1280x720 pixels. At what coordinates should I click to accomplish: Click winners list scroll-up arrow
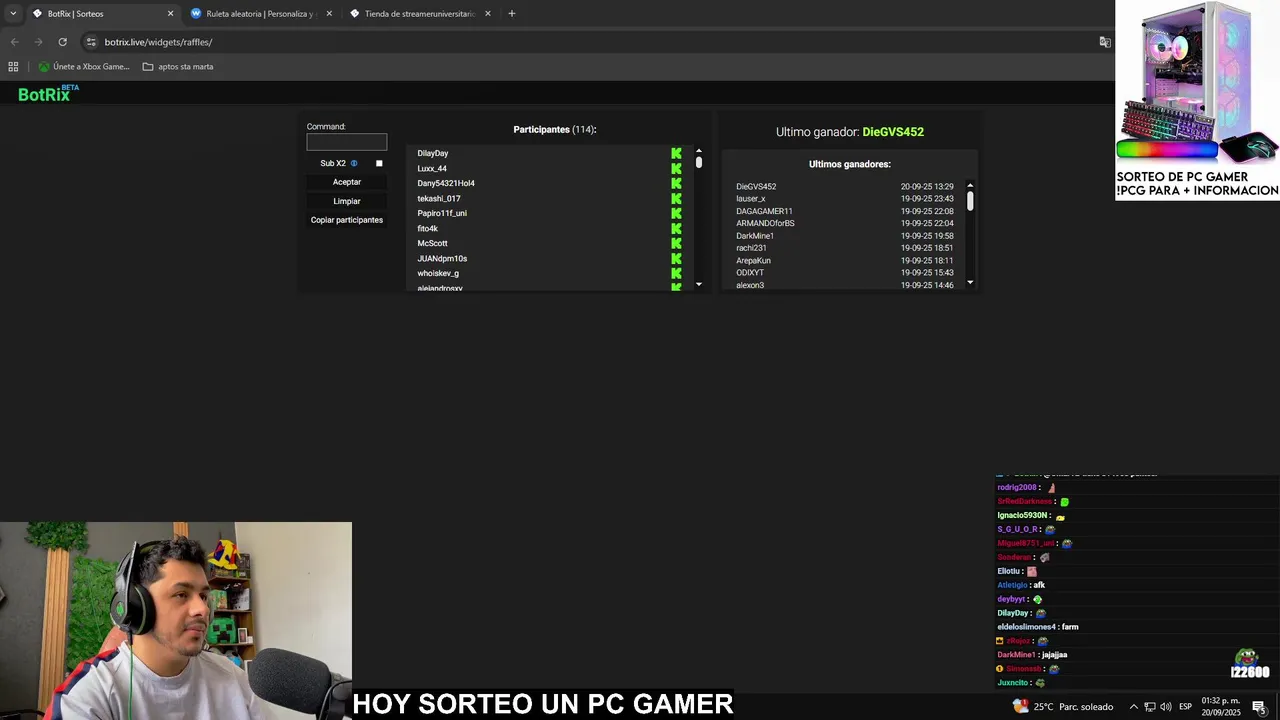970,185
